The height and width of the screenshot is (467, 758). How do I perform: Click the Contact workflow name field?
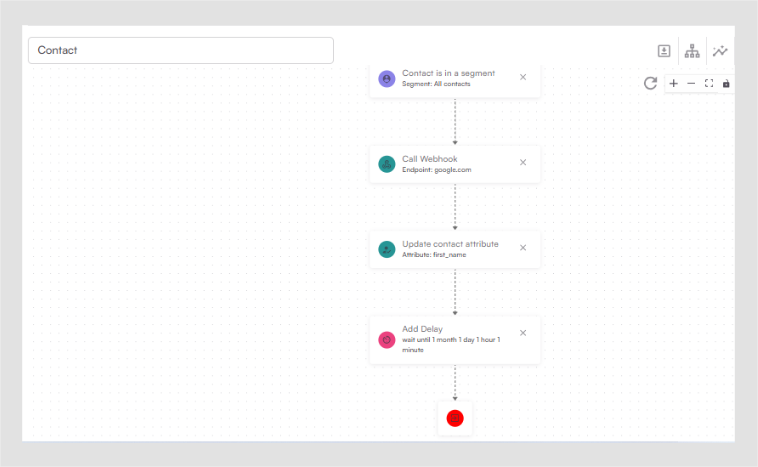[x=180, y=50]
